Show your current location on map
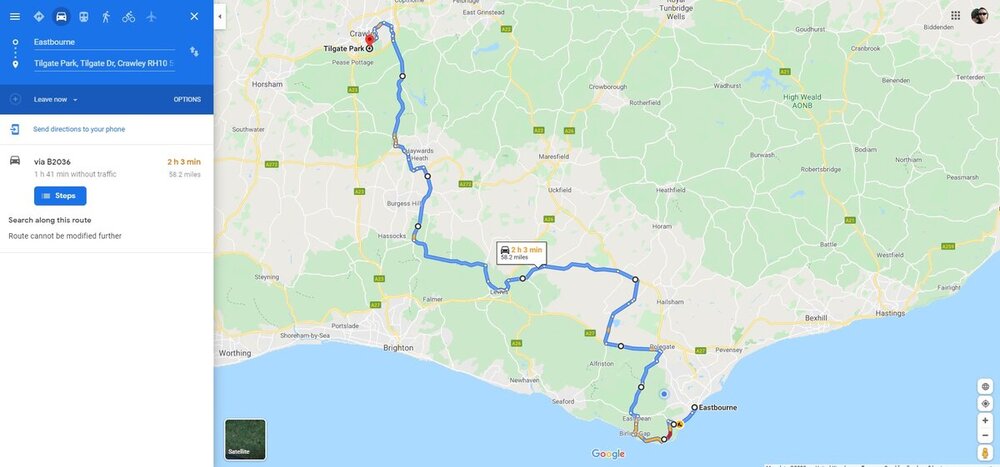The width and height of the screenshot is (1000, 467). point(985,403)
